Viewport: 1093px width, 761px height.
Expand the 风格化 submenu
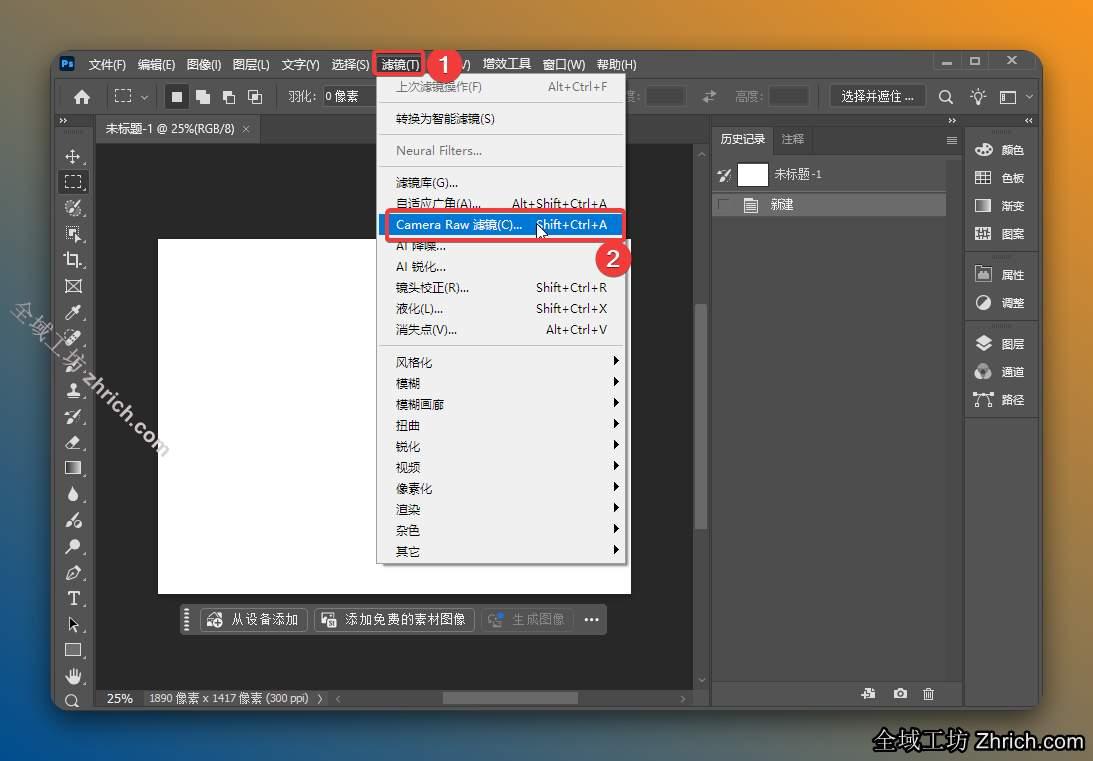[501, 362]
